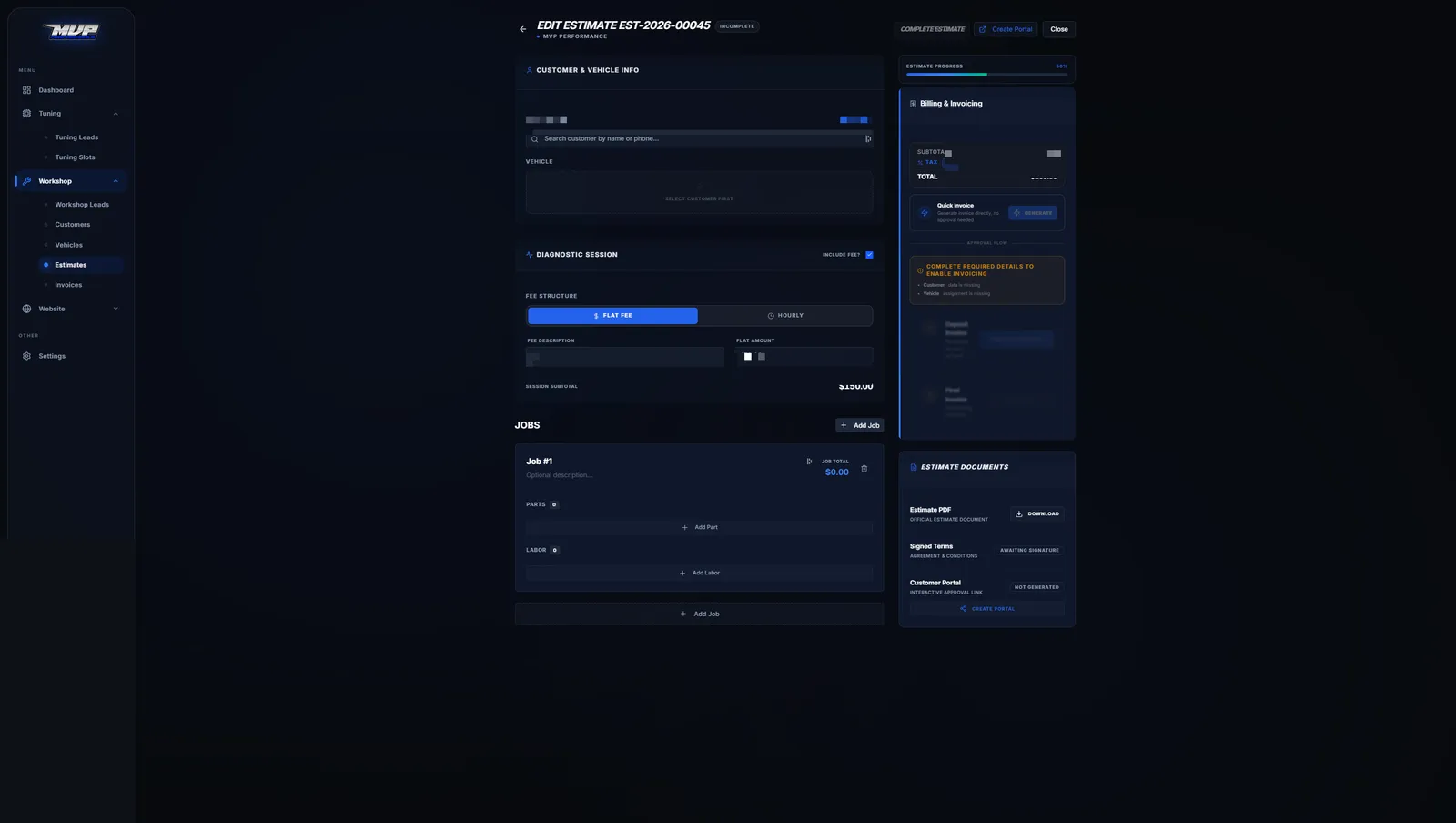Click the back arrow beside Edit Estimate
The height and width of the screenshot is (823, 1456).
tap(522, 29)
